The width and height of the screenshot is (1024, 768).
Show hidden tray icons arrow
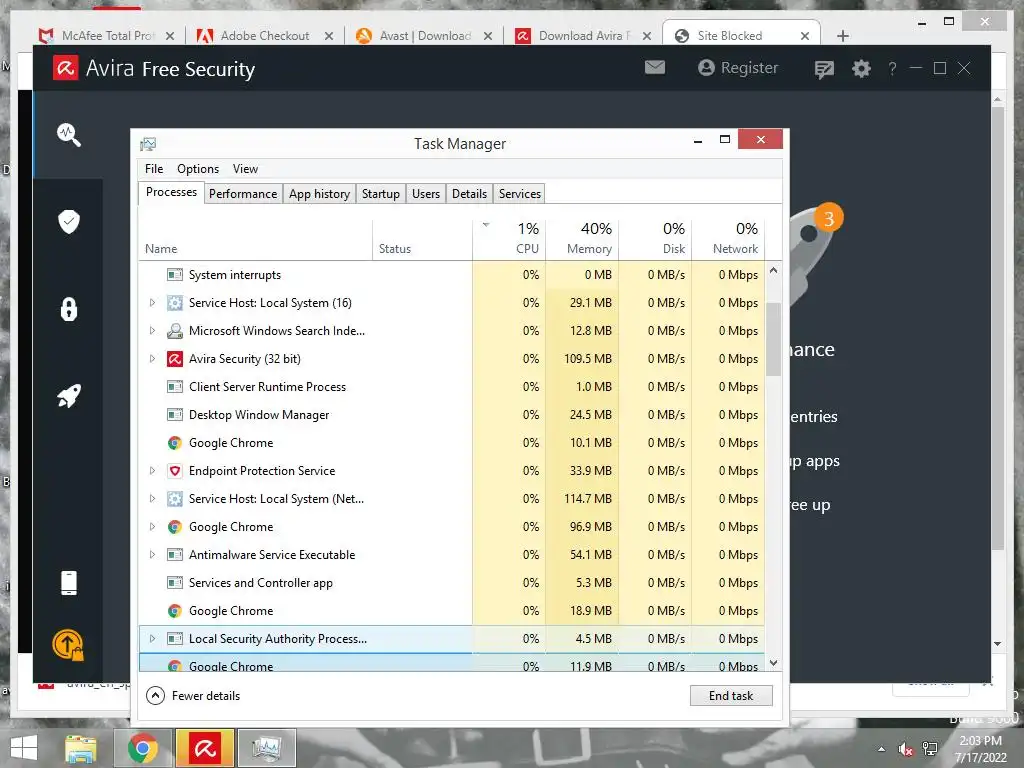882,749
